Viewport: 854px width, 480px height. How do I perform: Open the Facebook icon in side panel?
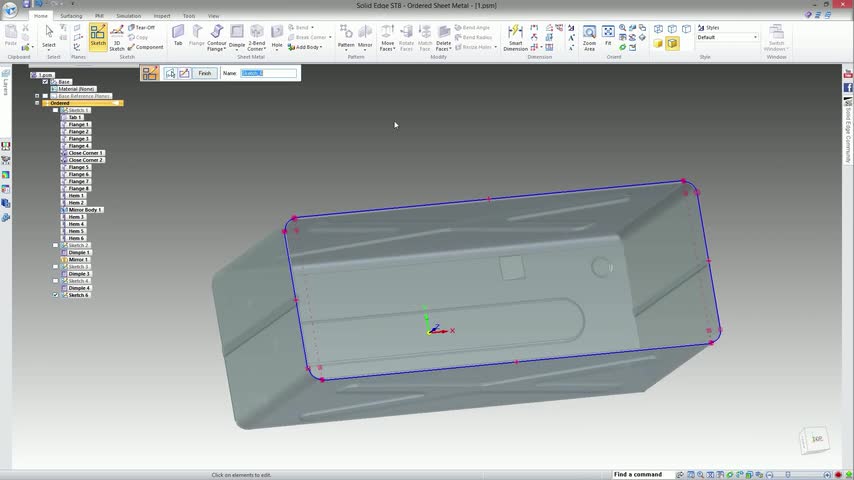pyautogui.click(x=848, y=87)
